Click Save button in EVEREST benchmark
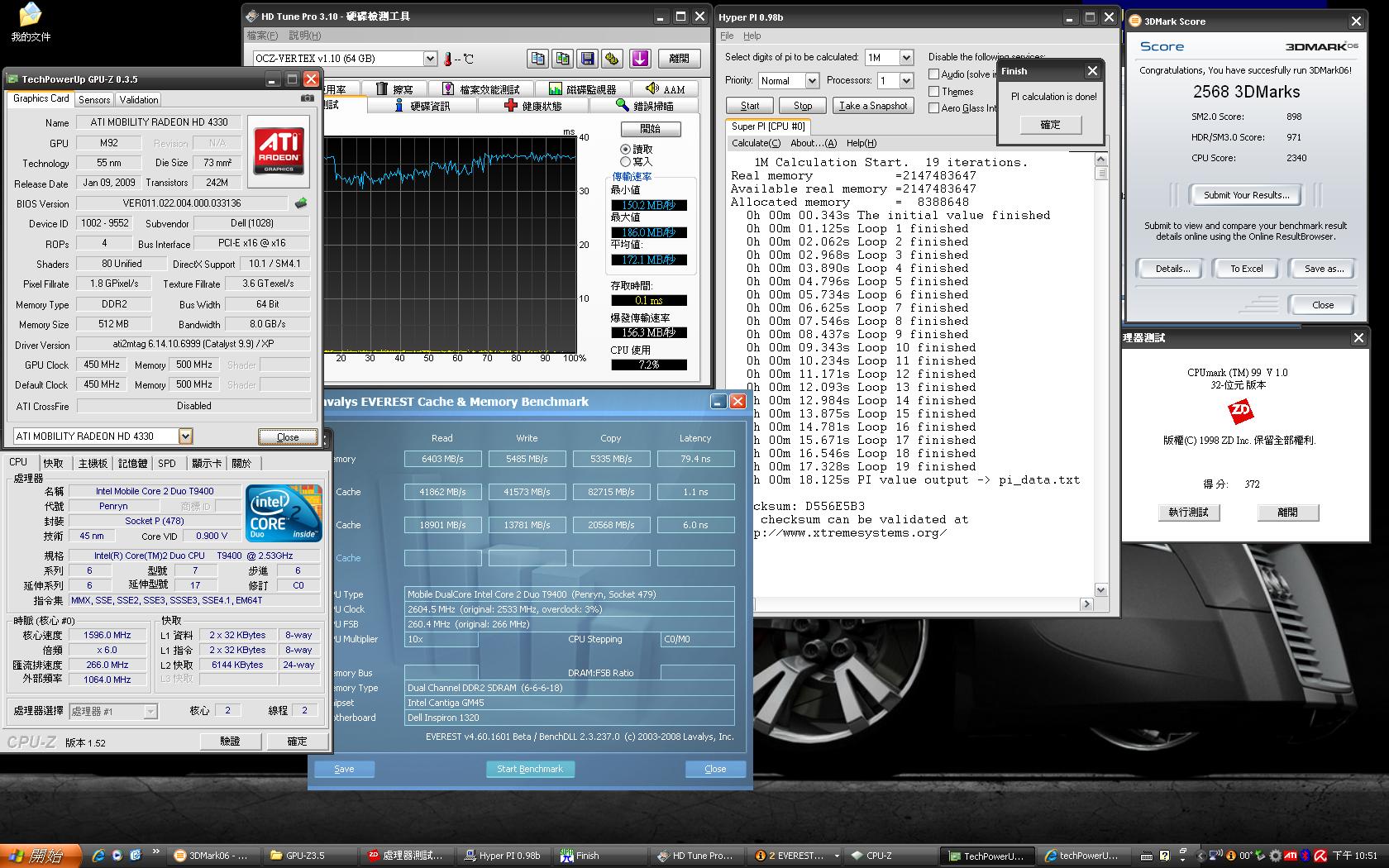 [344, 769]
